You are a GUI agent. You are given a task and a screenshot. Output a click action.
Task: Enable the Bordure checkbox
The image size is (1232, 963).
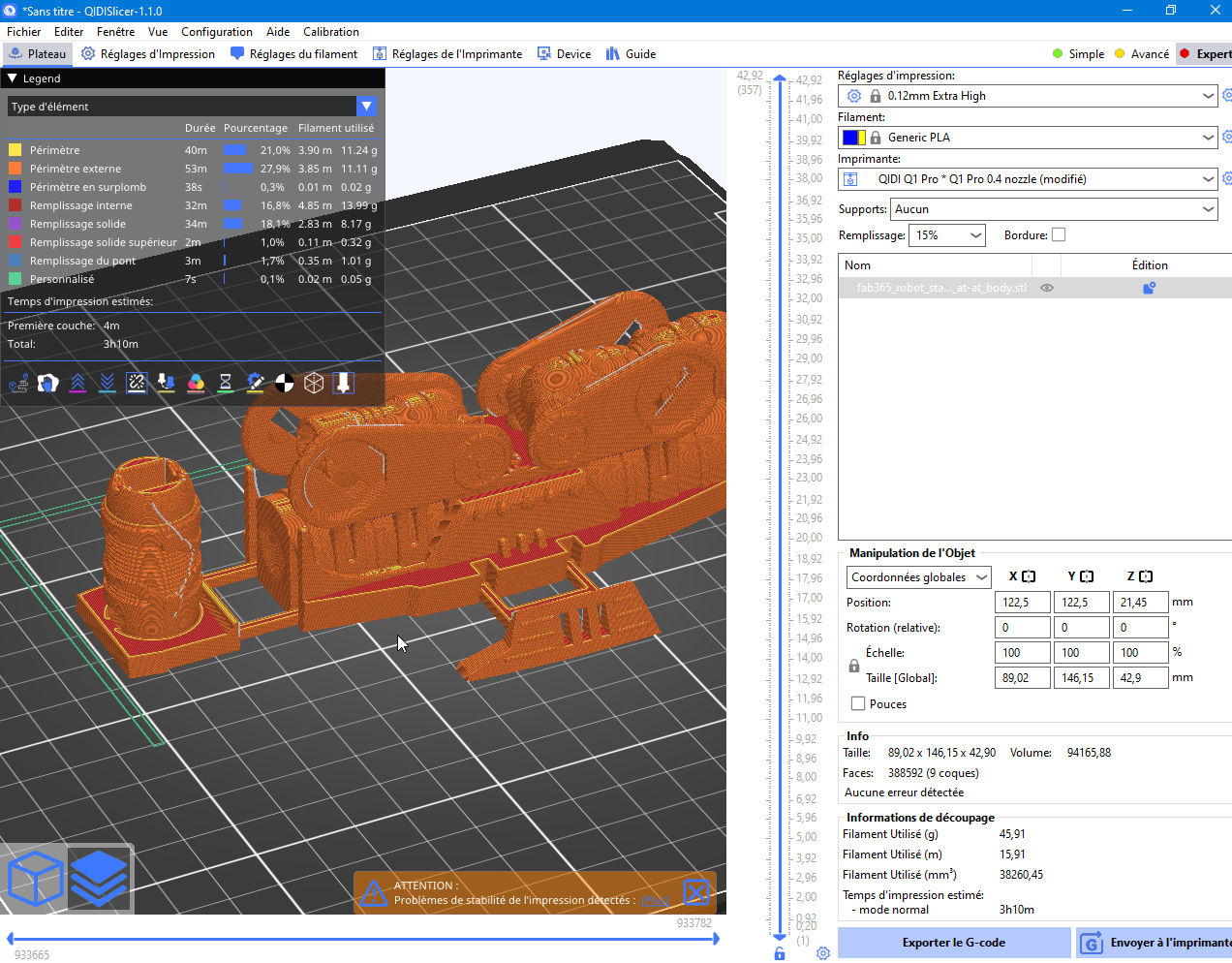click(x=1059, y=235)
